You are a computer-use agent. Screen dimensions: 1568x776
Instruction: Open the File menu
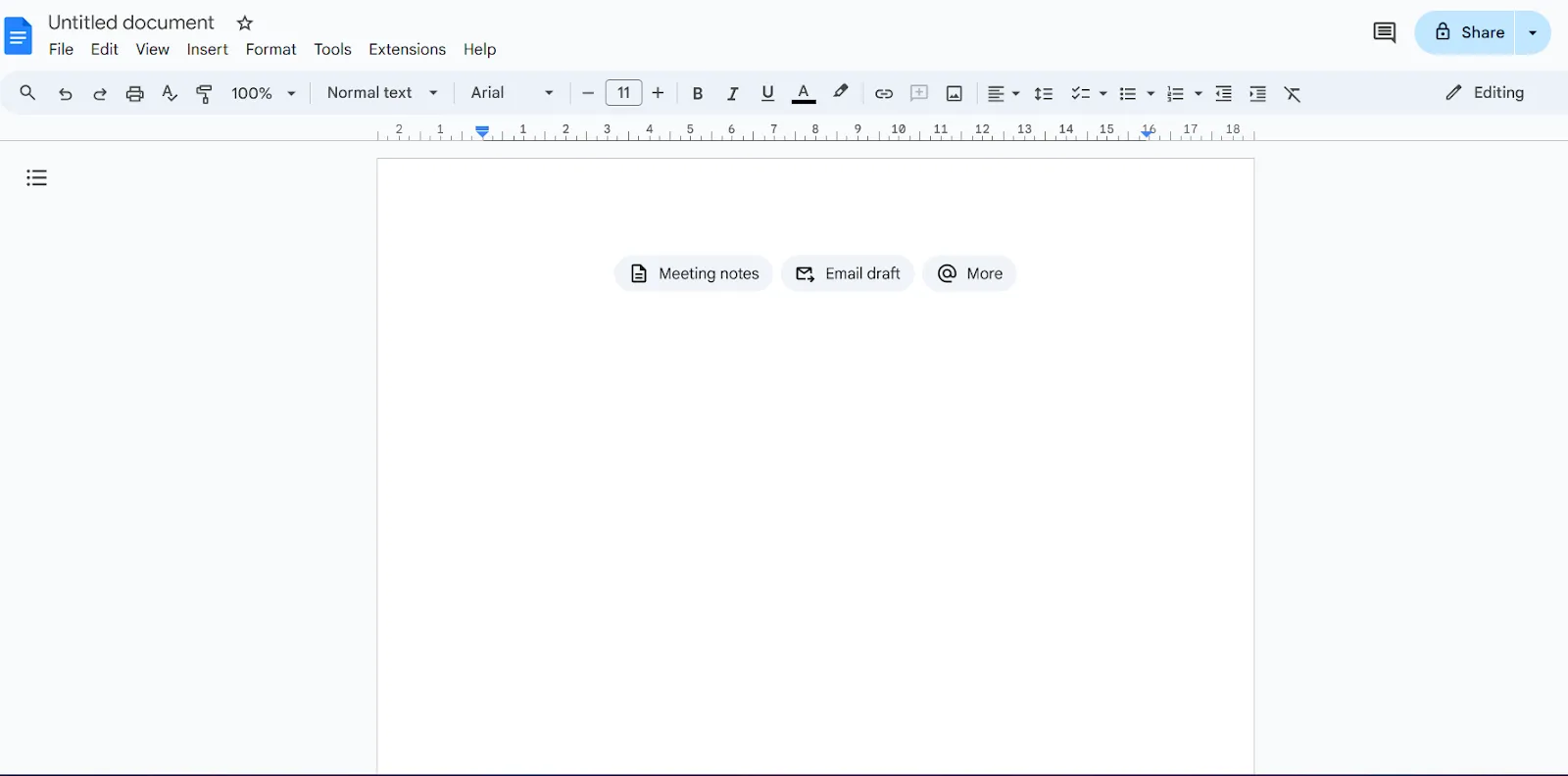coord(61,49)
